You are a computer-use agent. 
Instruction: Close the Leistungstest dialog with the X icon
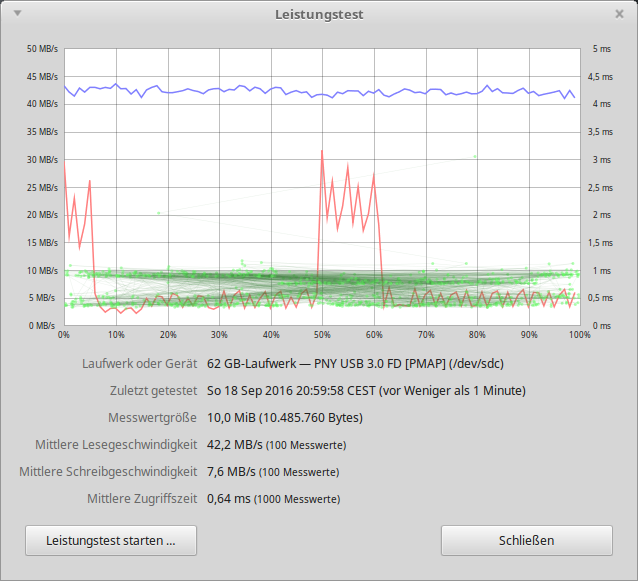[619, 14]
